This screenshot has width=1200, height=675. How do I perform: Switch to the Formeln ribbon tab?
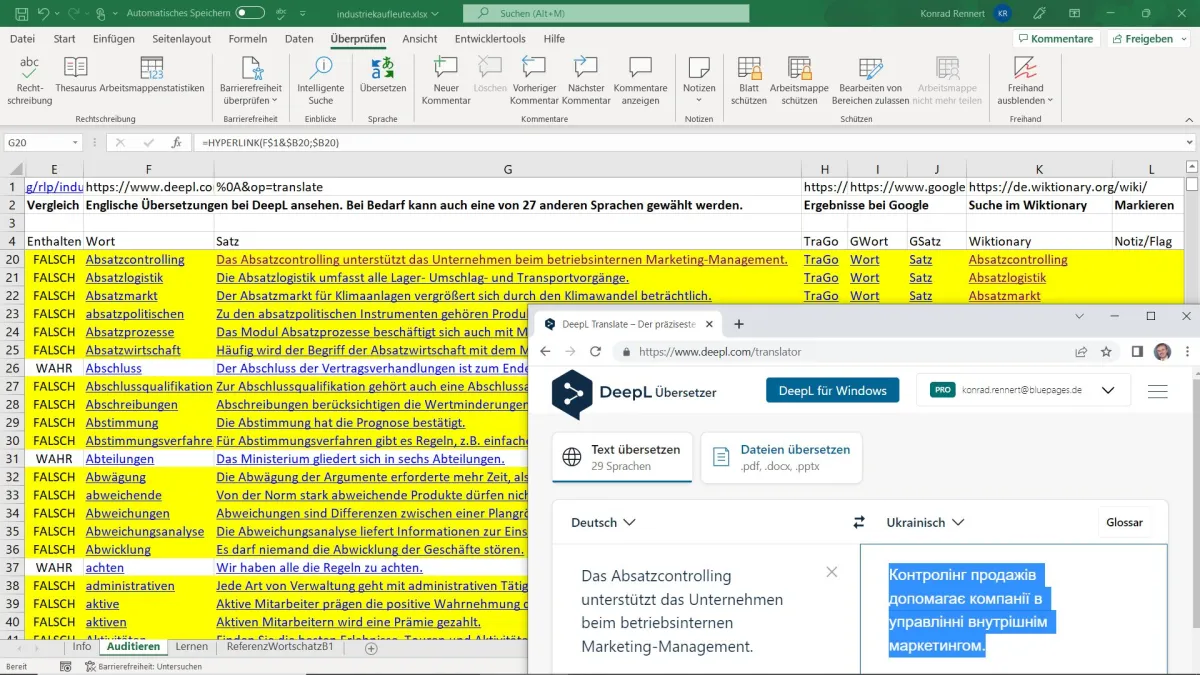247,39
